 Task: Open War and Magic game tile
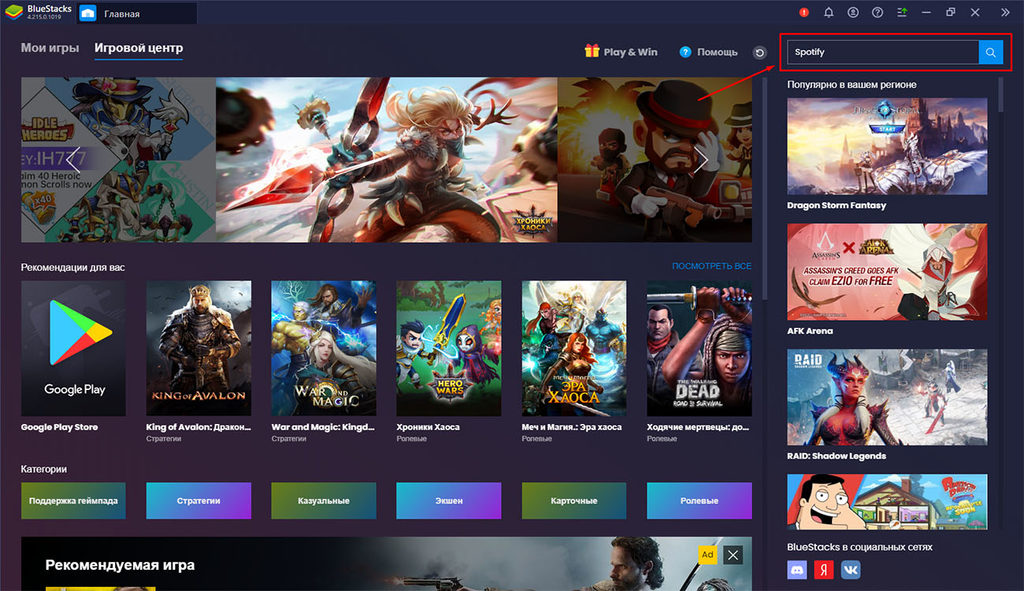point(323,348)
